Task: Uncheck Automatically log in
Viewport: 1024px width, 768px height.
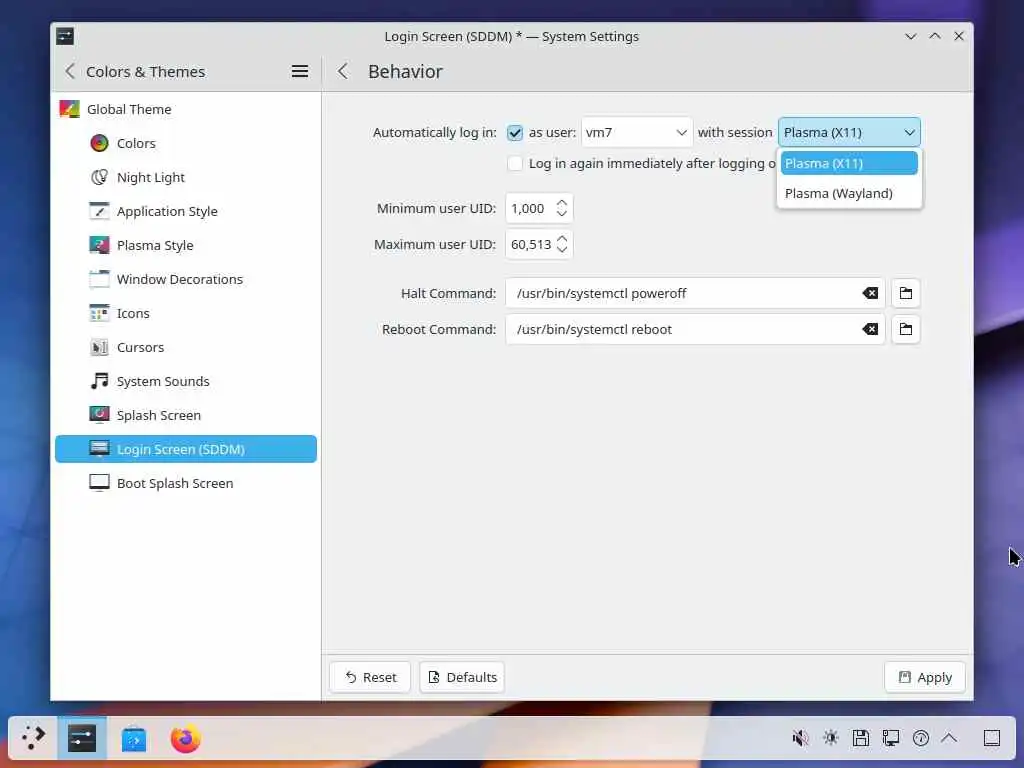Action: tap(515, 133)
